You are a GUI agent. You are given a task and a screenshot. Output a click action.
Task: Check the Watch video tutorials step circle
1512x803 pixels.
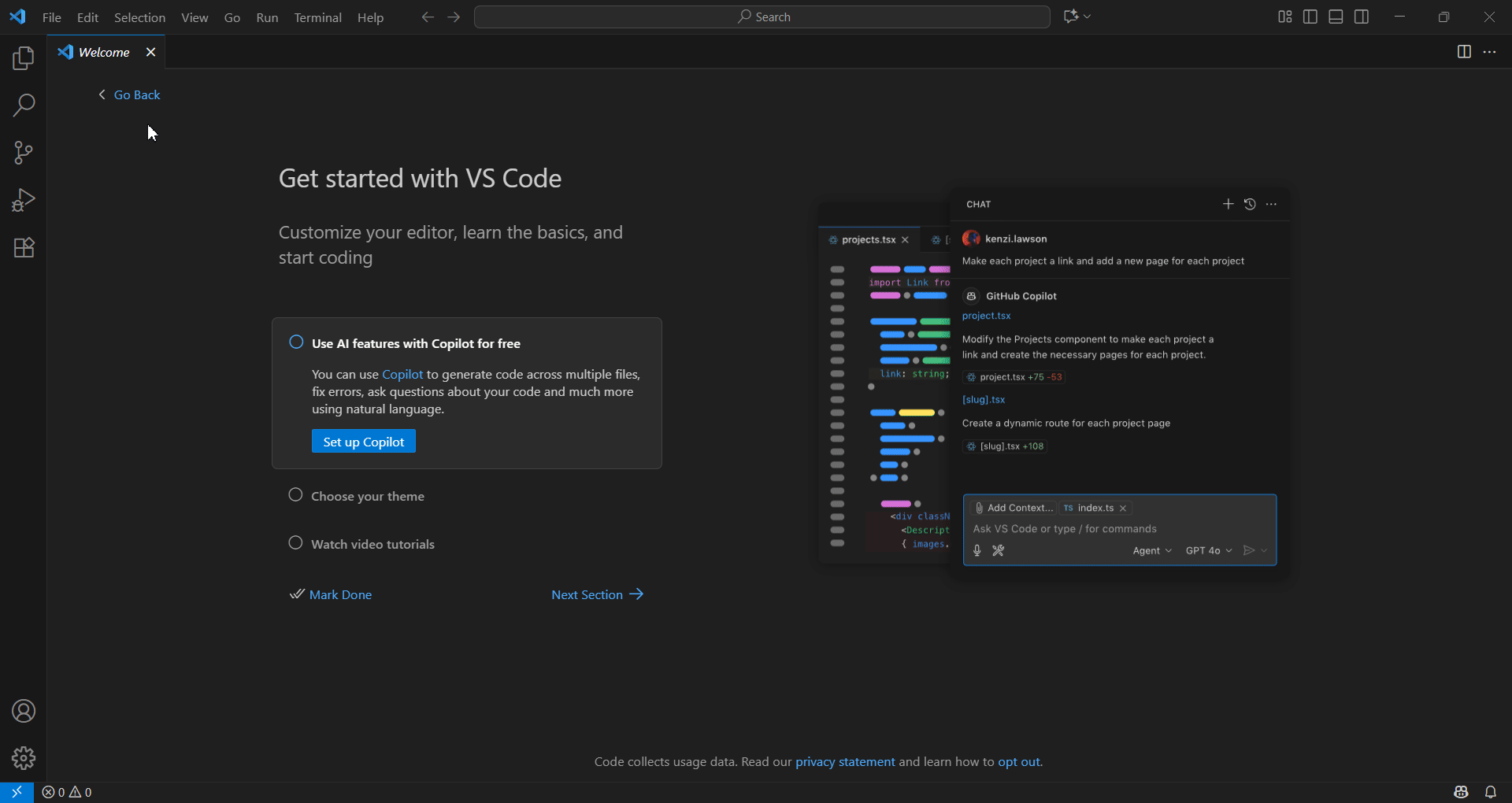(295, 543)
